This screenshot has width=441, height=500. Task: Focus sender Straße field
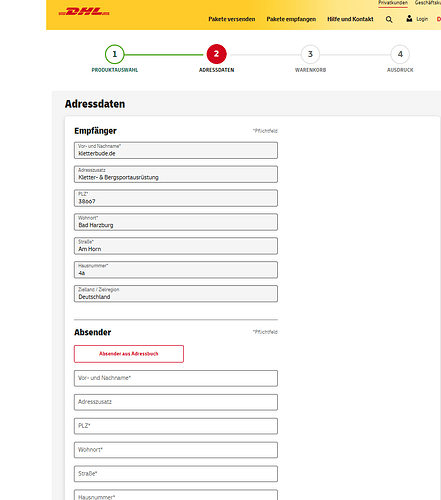[x=176, y=474]
